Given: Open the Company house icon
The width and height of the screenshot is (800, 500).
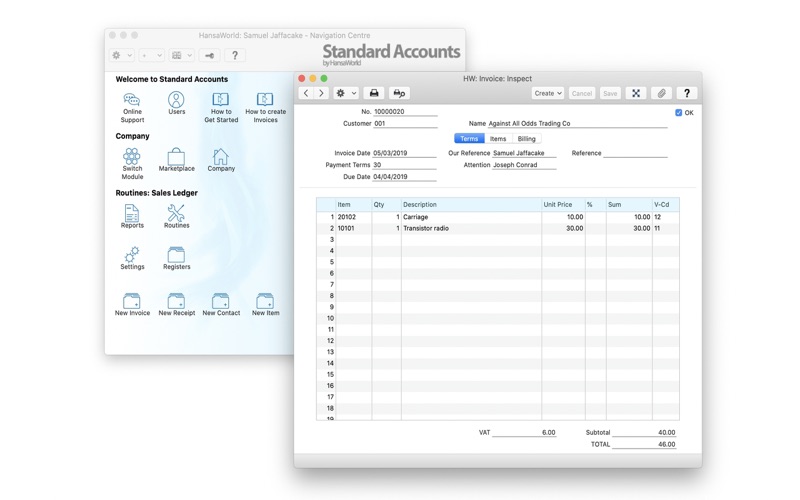Looking at the screenshot, I should click(221, 160).
